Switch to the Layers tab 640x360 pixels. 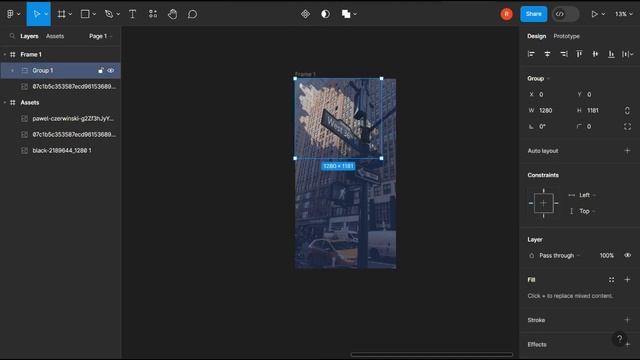pyautogui.click(x=29, y=36)
